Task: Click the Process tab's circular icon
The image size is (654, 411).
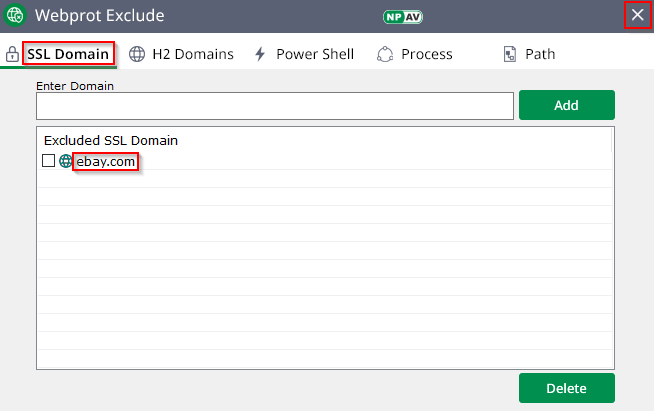Action: [385, 54]
